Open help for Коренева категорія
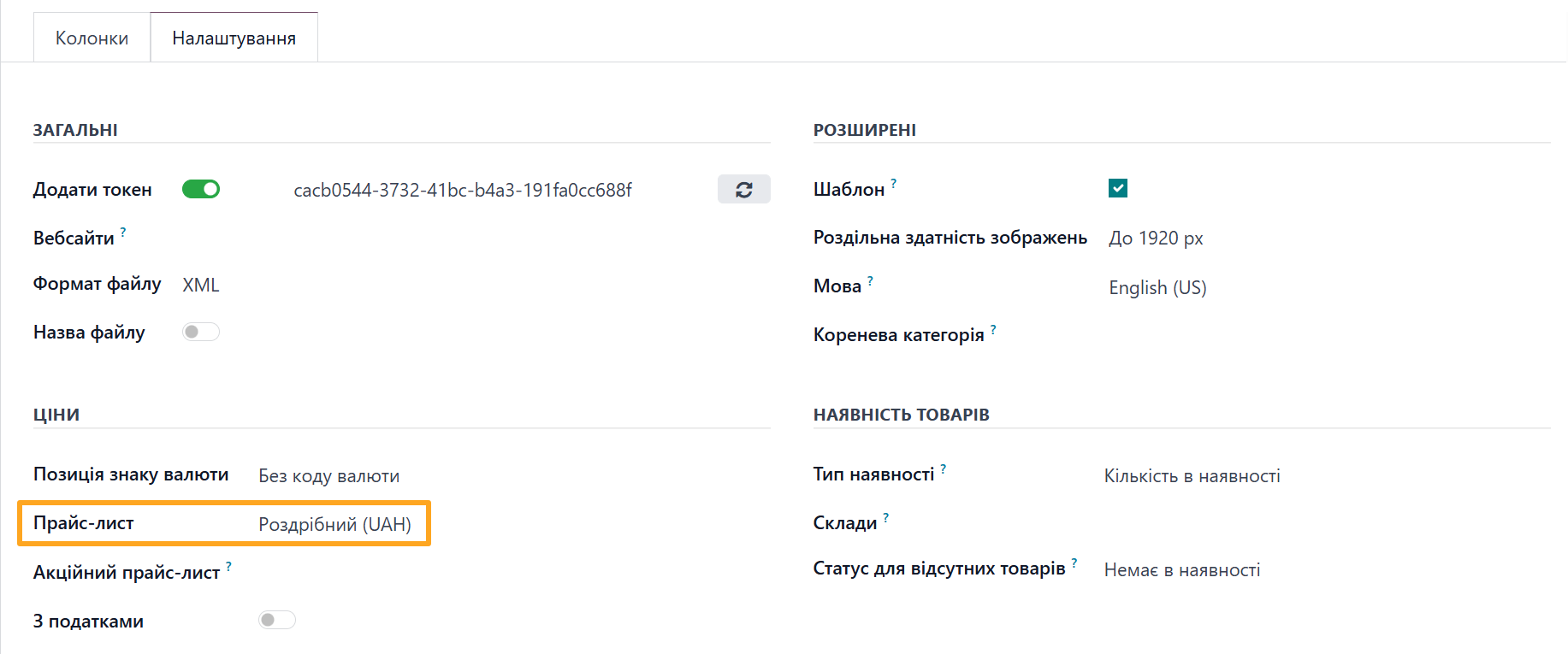 993,329
